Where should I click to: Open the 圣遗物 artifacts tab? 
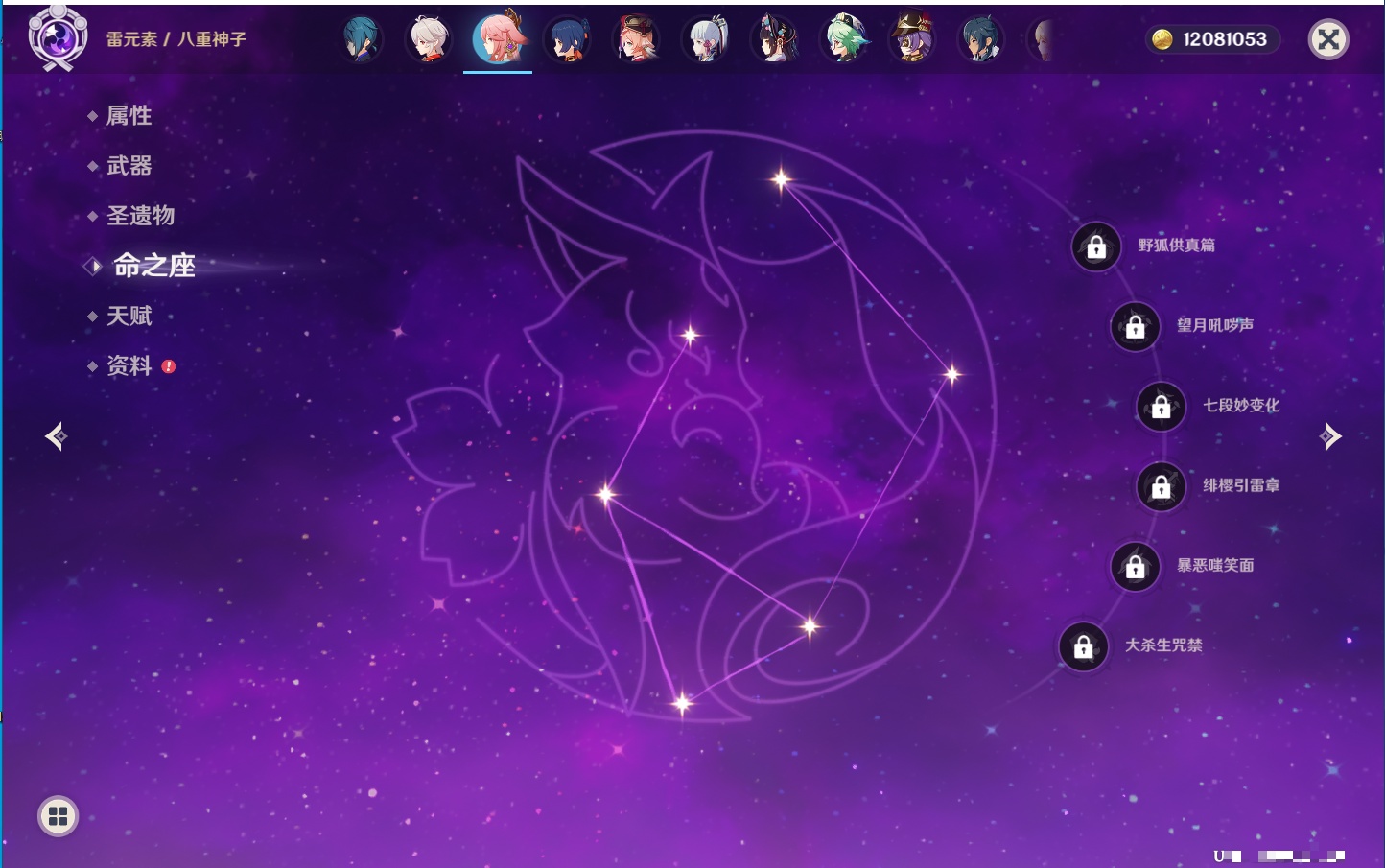[x=140, y=216]
